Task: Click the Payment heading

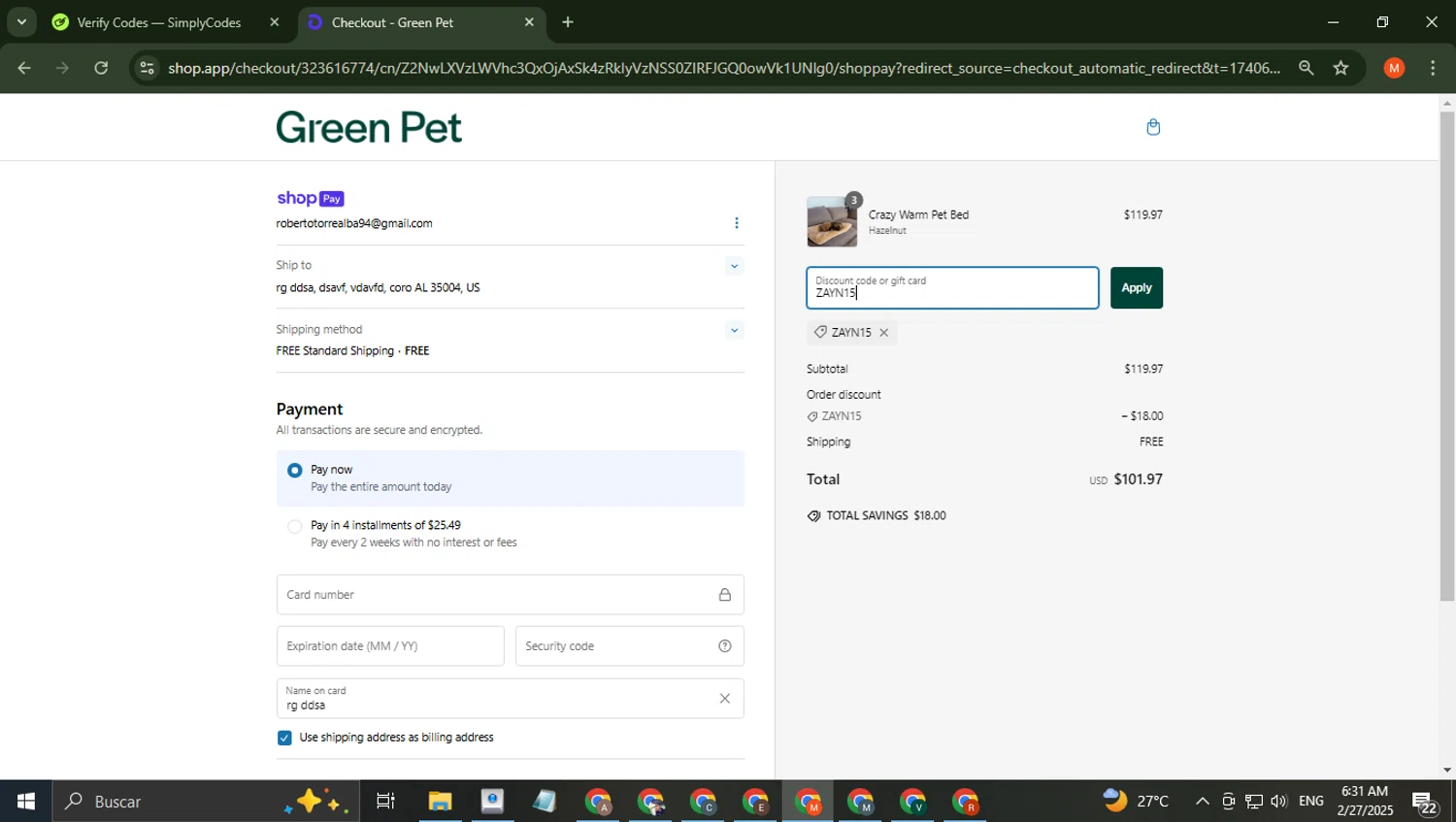Action: [x=310, y=410]
